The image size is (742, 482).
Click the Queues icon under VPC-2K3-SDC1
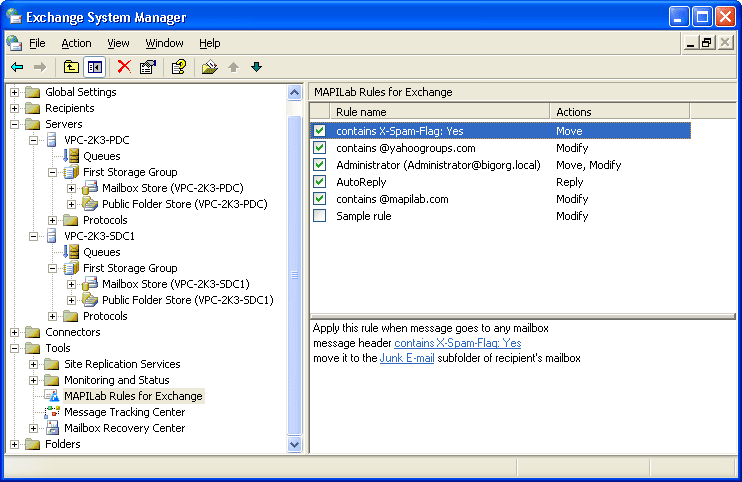point(71,252)
